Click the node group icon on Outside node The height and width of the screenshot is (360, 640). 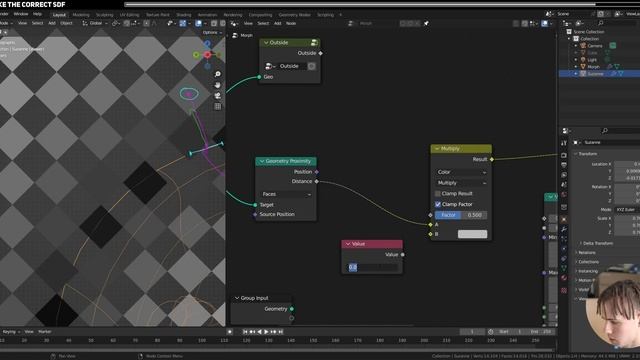coord(314,42)
